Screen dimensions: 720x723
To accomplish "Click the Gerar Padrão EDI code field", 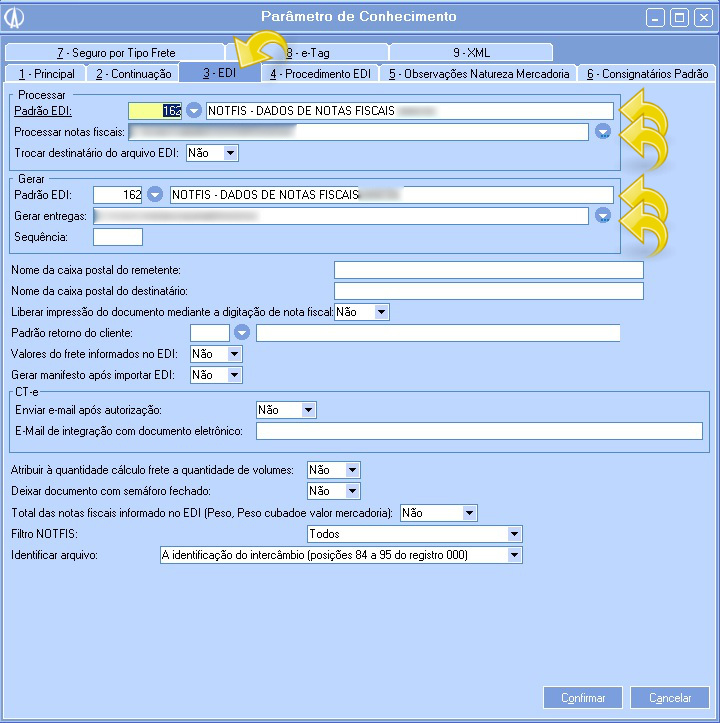I will click(x=118, y=195).
